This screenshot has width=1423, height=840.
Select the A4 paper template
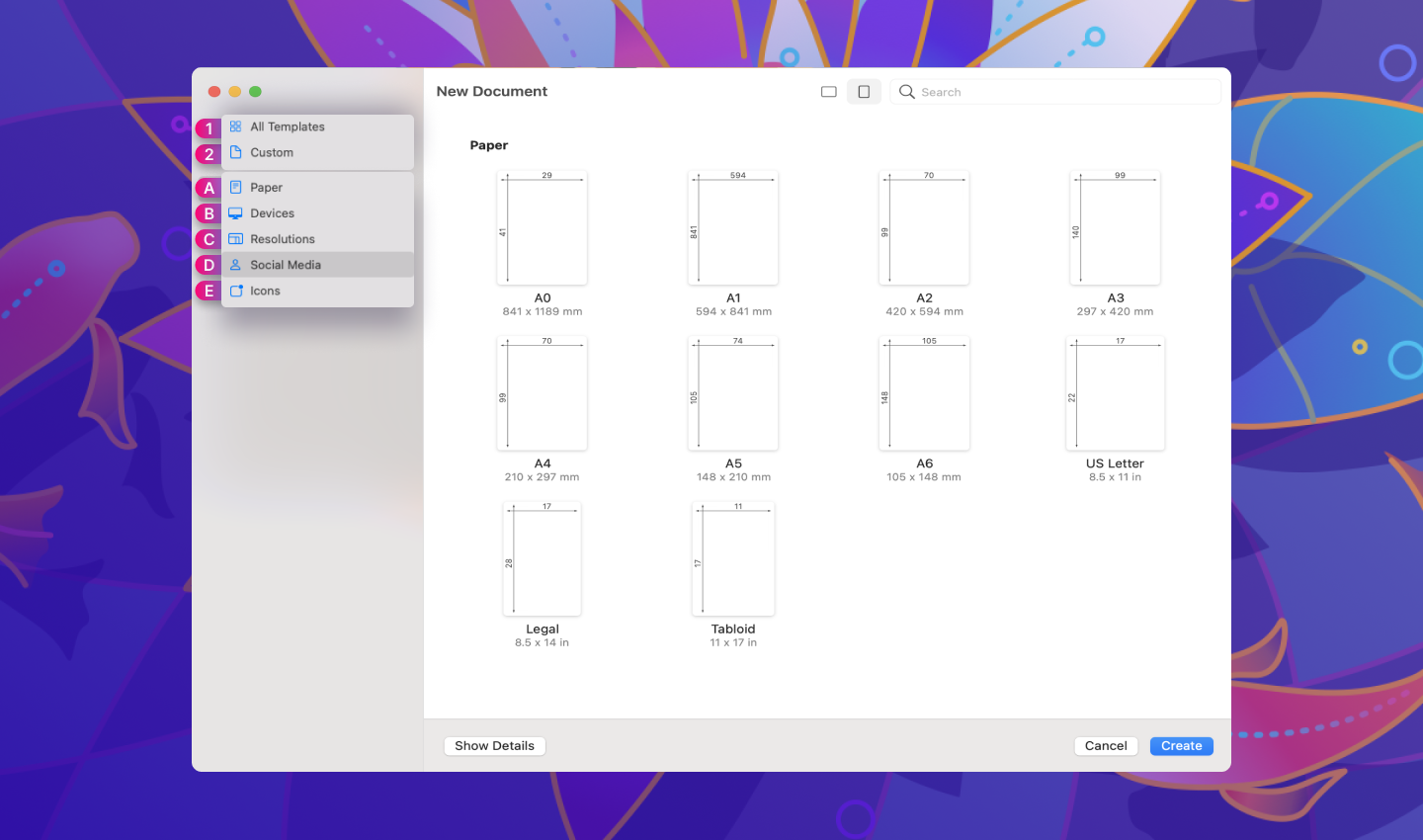tap(542, 409)
